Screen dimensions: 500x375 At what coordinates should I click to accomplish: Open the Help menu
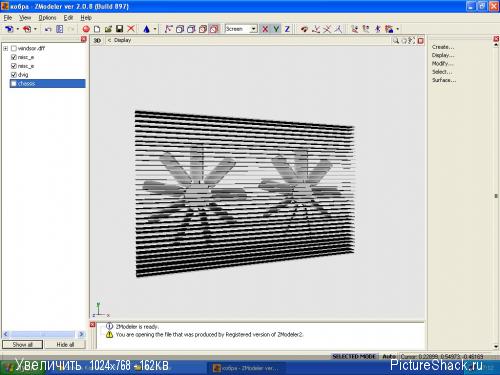coord(86,18)
